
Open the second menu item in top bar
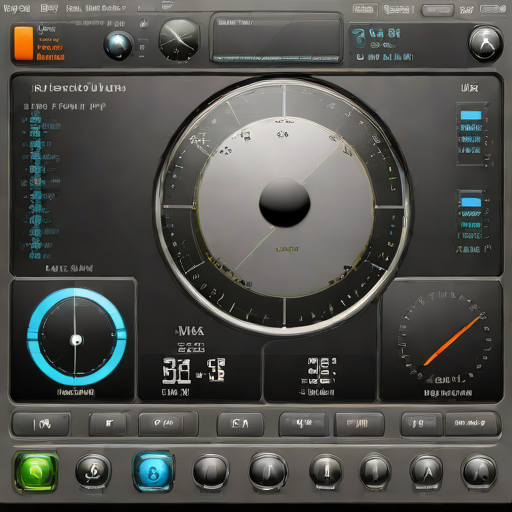click(x=49, y=8)
